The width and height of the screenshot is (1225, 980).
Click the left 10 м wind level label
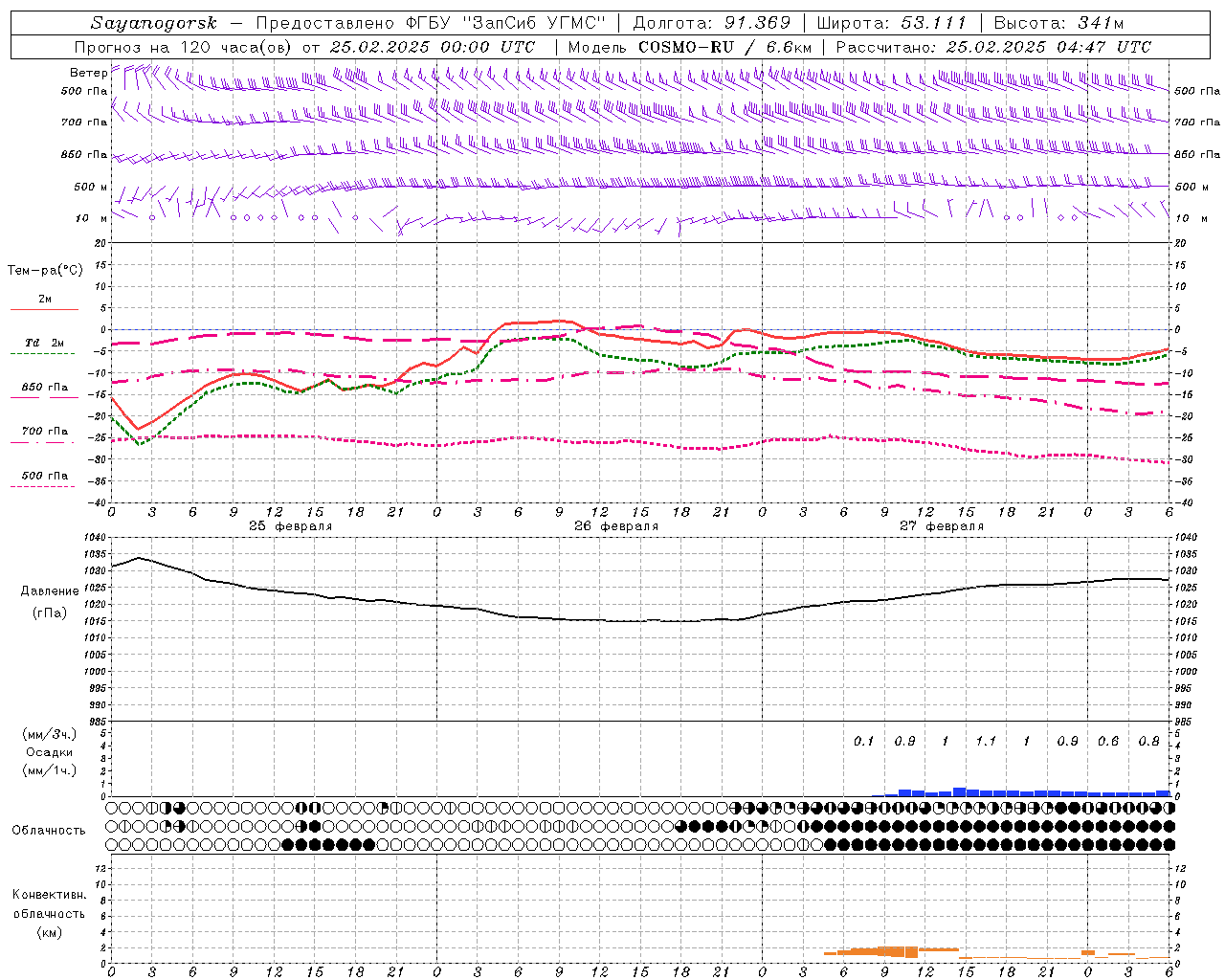tap(91, 218)
